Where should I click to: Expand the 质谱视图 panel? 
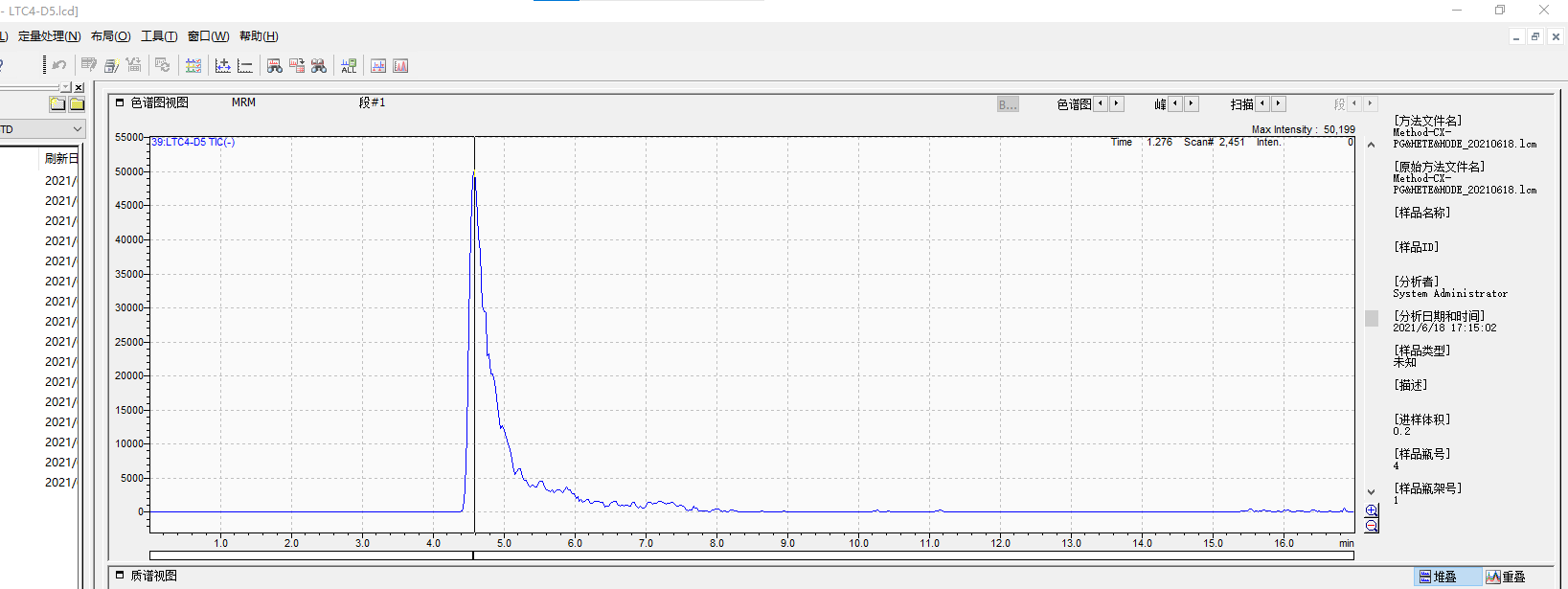(x=120, y=576)
